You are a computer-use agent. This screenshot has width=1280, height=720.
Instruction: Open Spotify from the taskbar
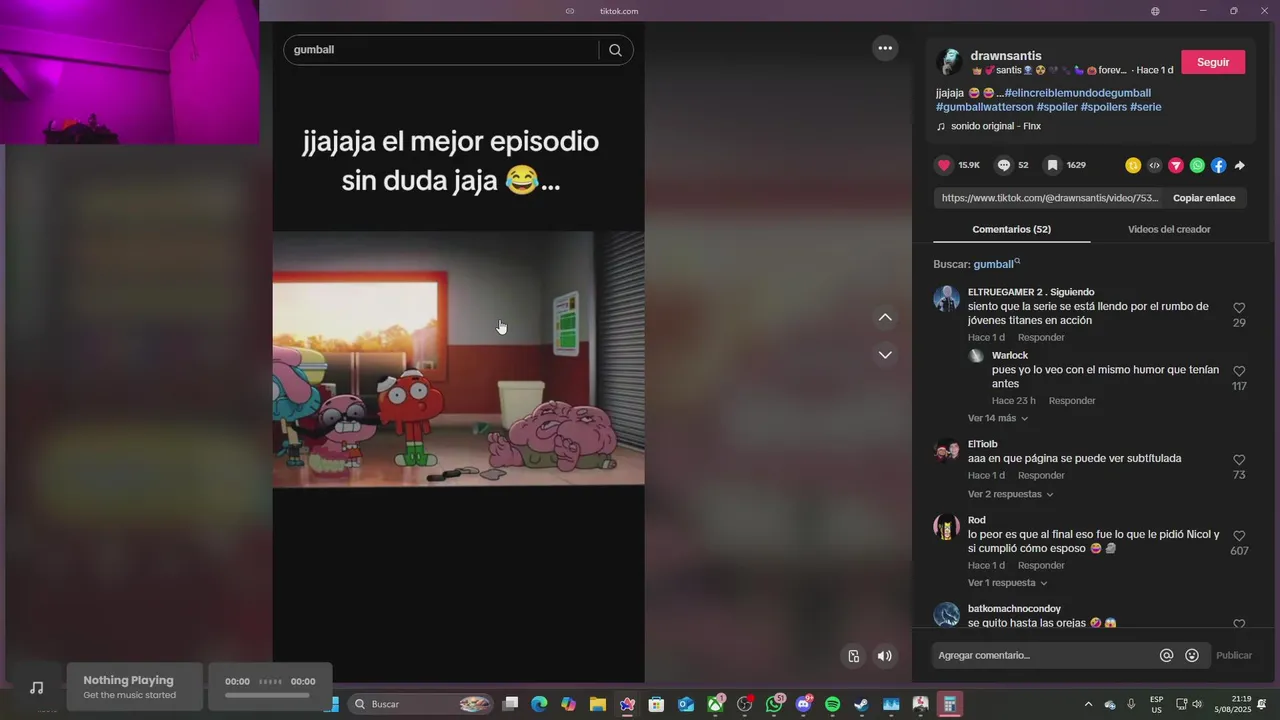click(x=832, y=704)
